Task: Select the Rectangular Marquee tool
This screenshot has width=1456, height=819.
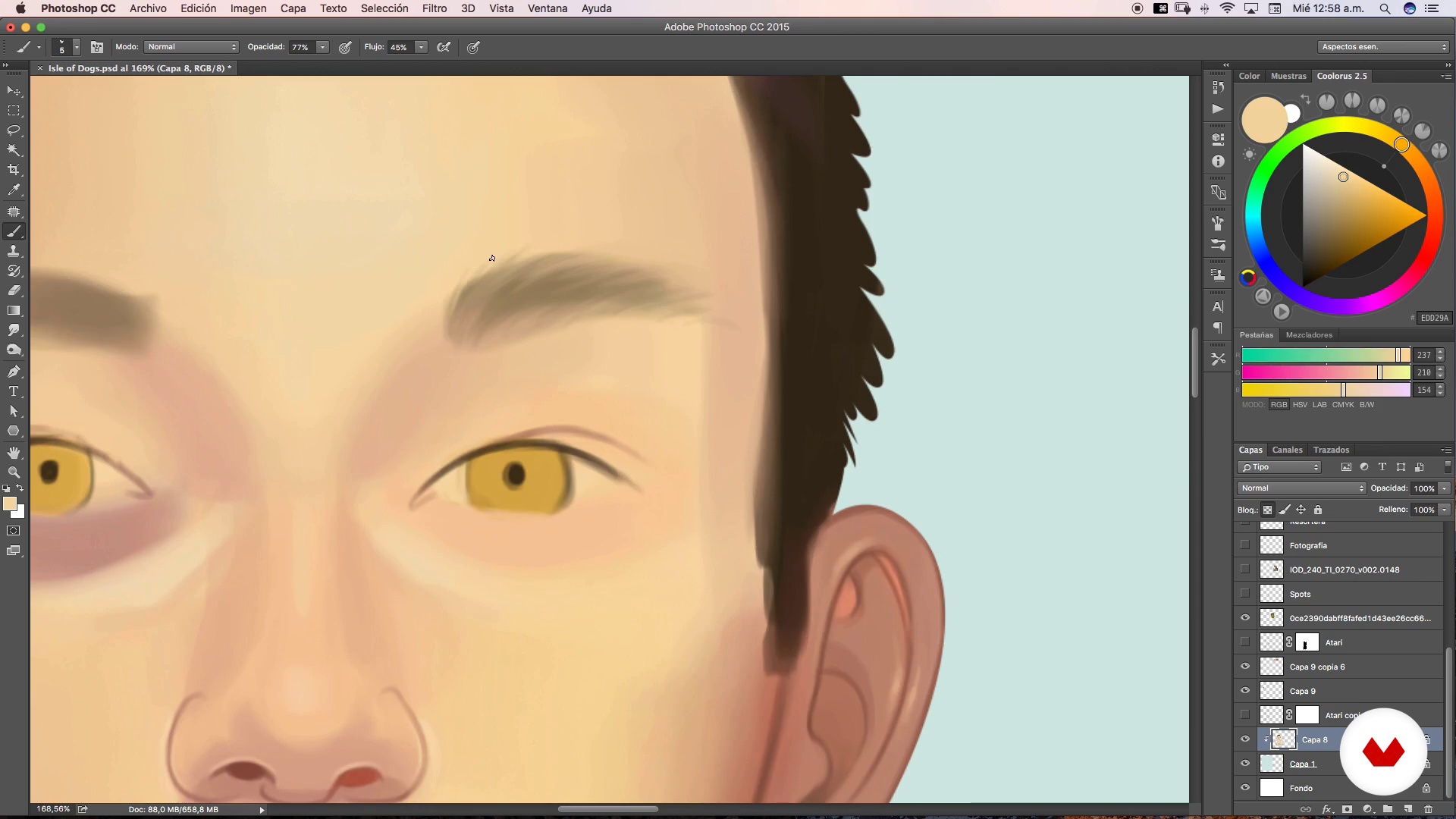Action: click(x=14, y=111)
